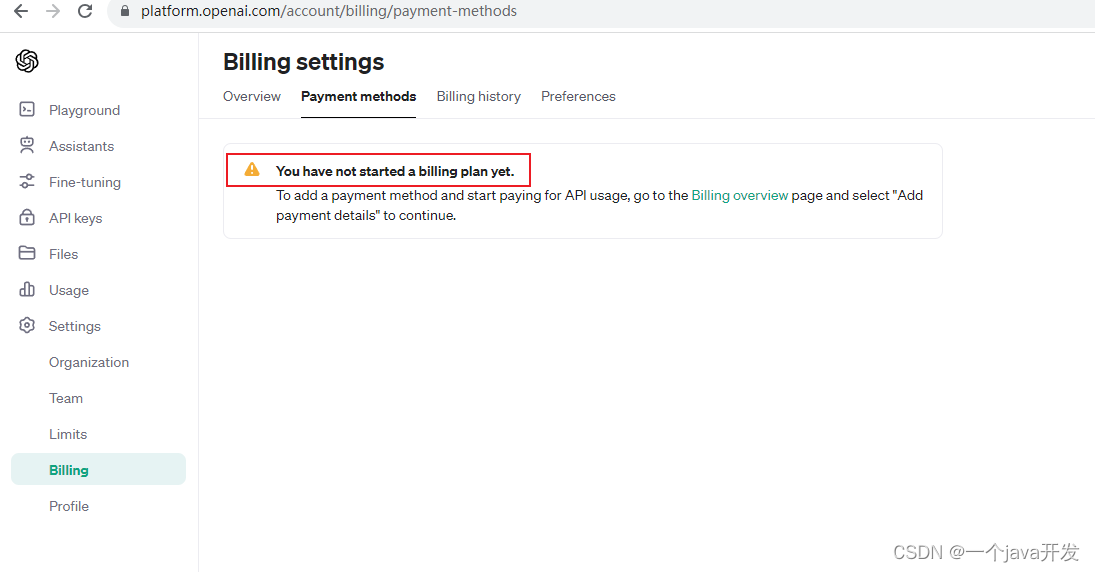Click the Assistants robot icon
The height and width of the screenshot is (572, 1095).
(x=27, y=145)
